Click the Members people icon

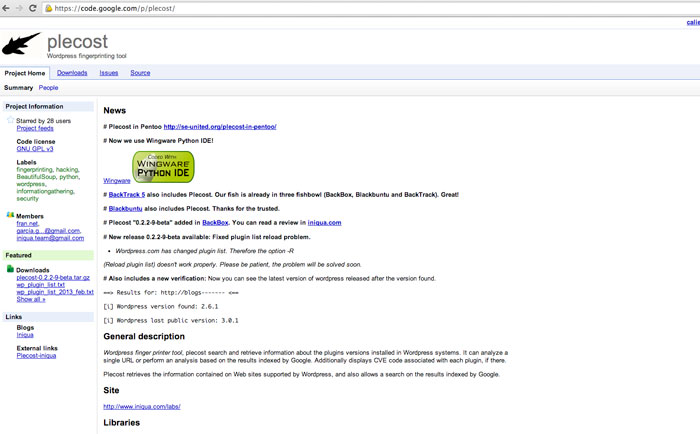11,215
